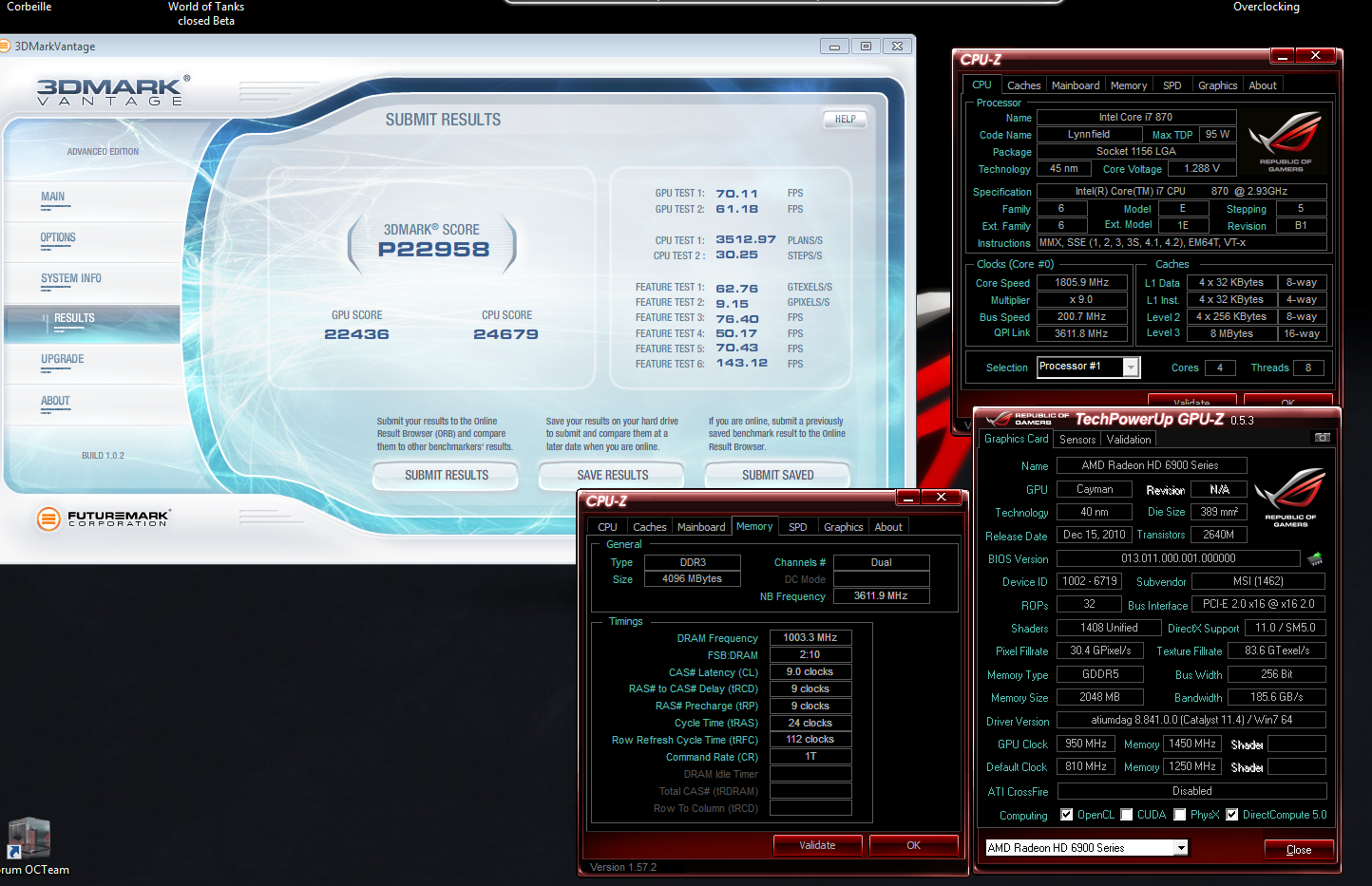Switch to Caches tab in upper CPU-Z window
The width and height of the screenshot is (1372, 886).
pos(1023,85)
